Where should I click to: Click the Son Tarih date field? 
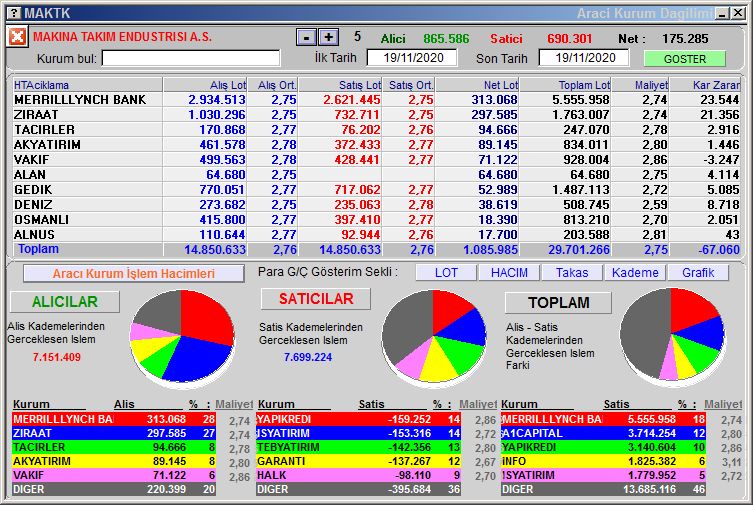tap(584, 58)
